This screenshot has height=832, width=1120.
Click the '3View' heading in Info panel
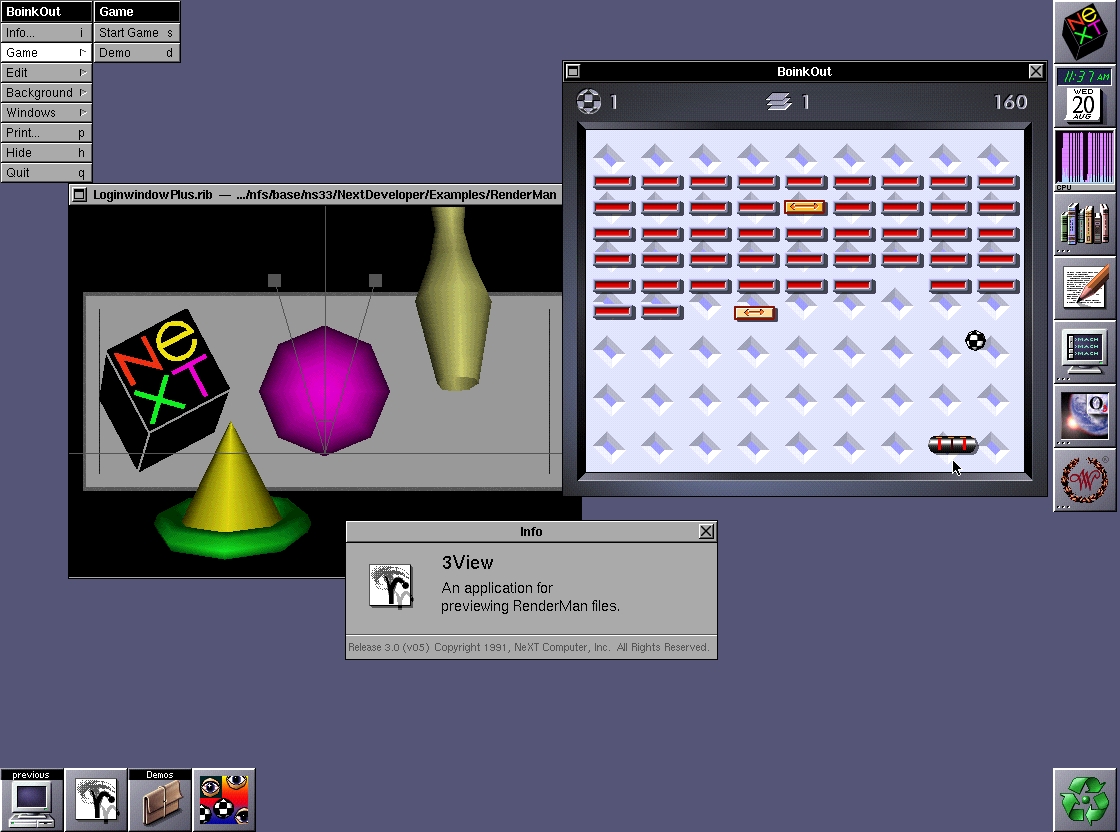[x=467, y=563]
